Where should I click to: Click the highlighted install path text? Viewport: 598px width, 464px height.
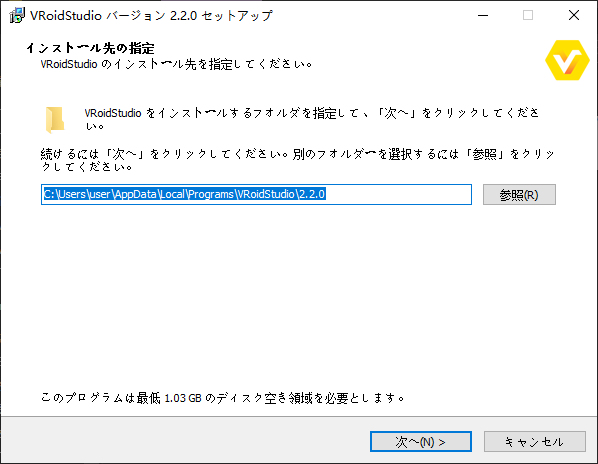[x=184, y=194]
